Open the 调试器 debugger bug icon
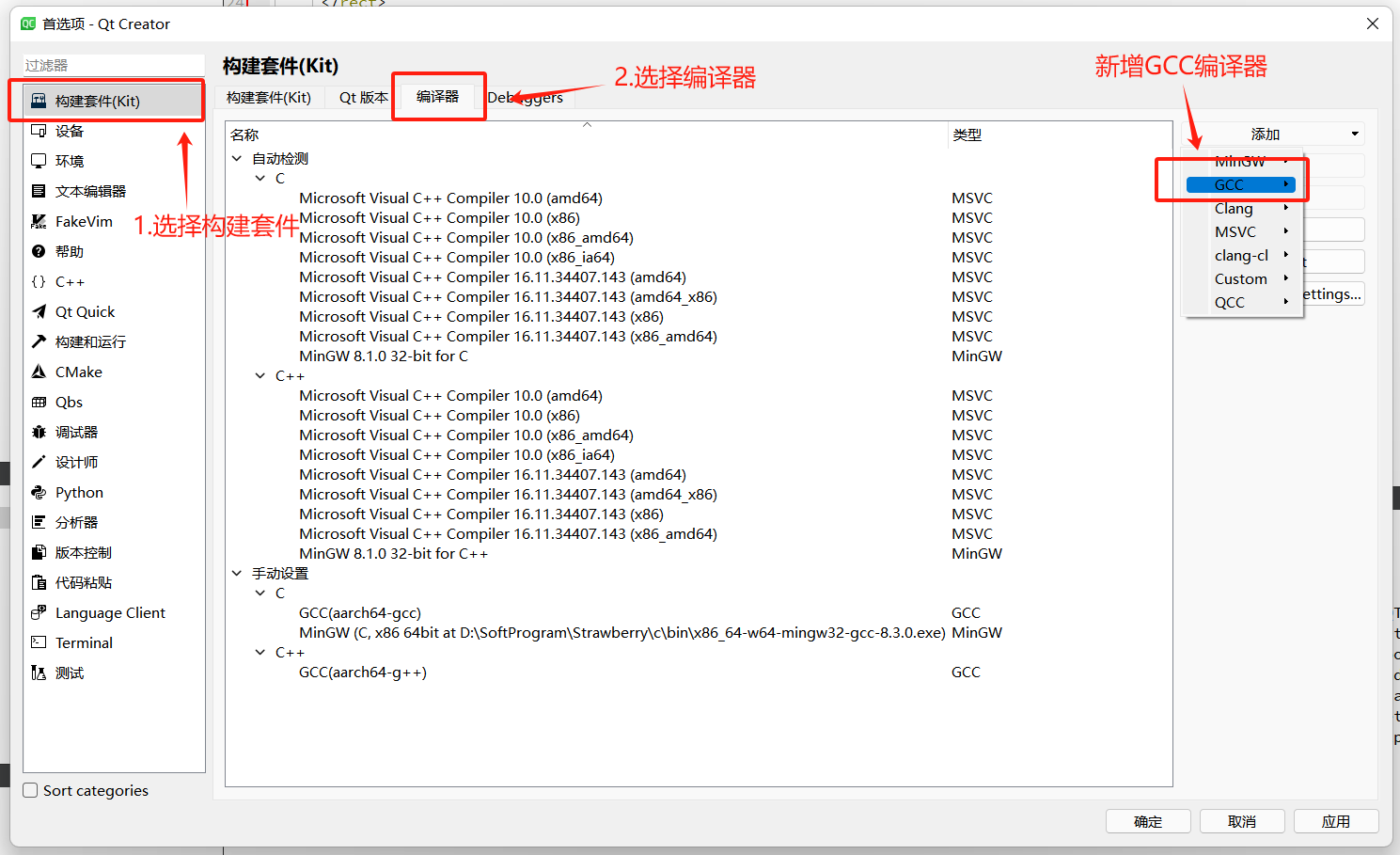This screenshot has width=1400, height=855. coord(39,432)
